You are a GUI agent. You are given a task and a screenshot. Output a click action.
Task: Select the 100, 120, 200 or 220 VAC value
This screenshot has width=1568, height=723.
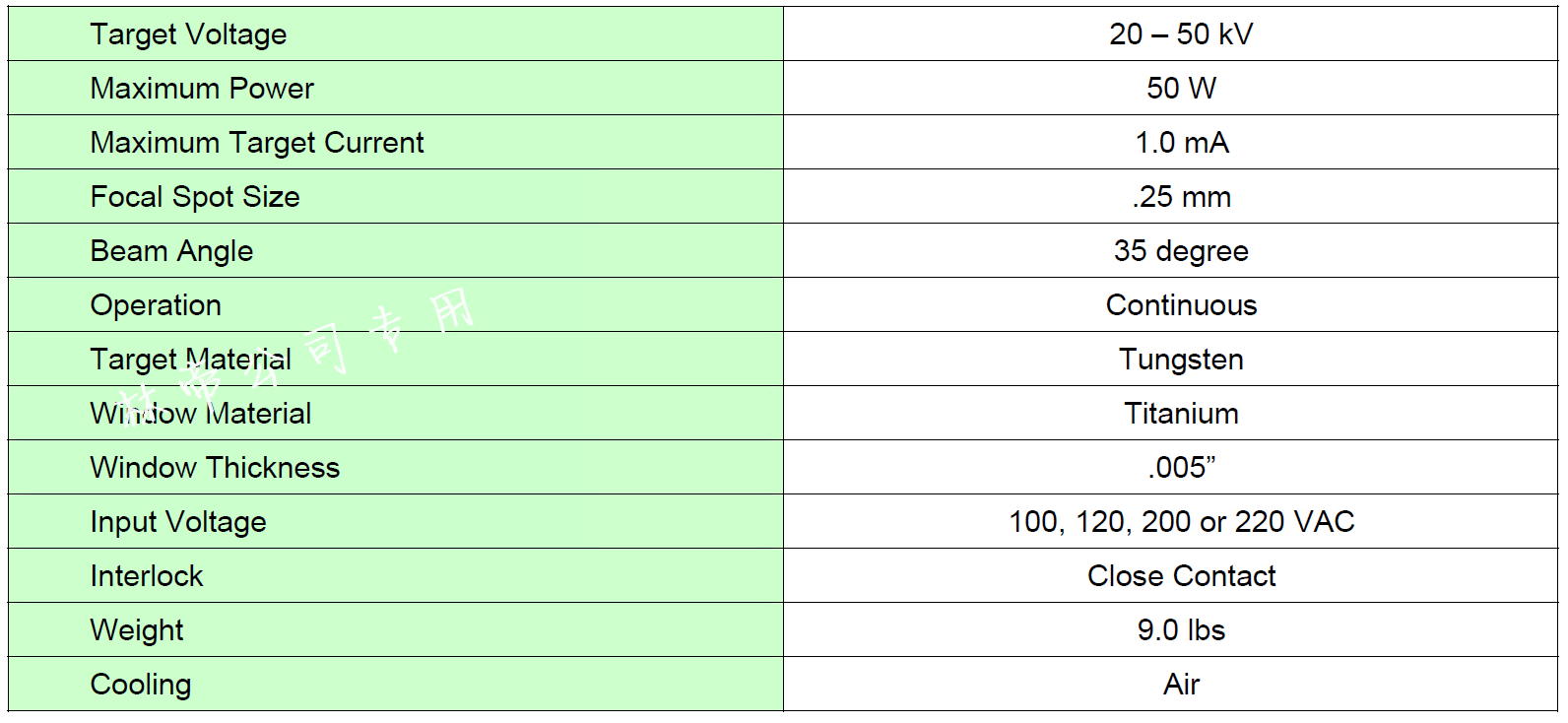[x=1181, y=522]
